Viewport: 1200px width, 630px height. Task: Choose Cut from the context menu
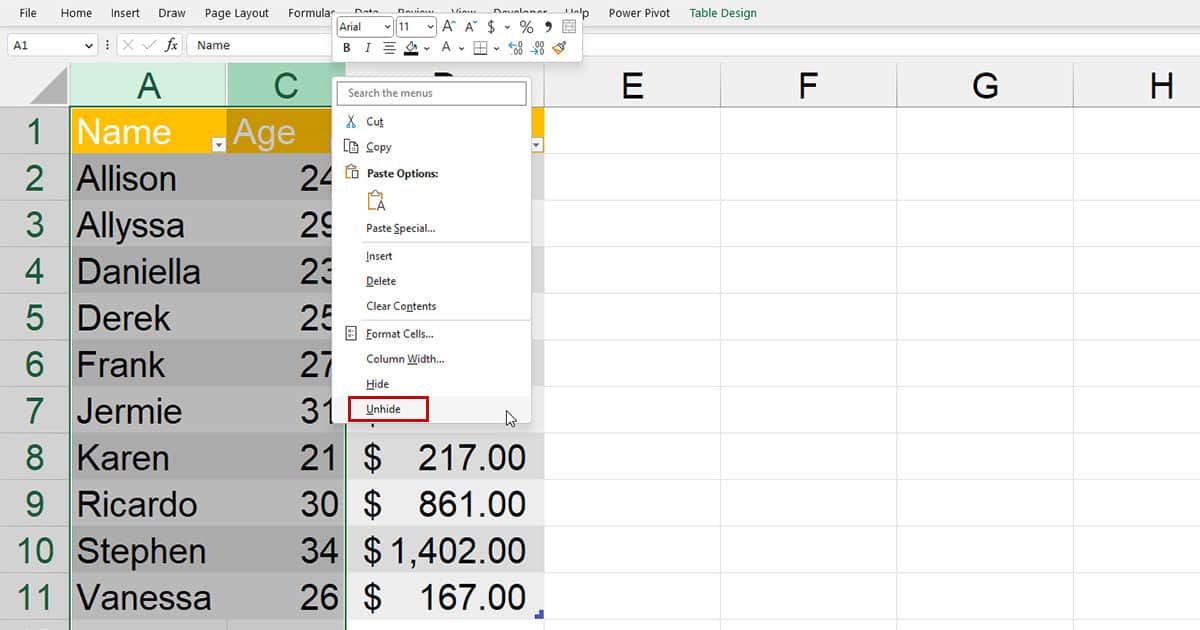click(x=375, y=121)
